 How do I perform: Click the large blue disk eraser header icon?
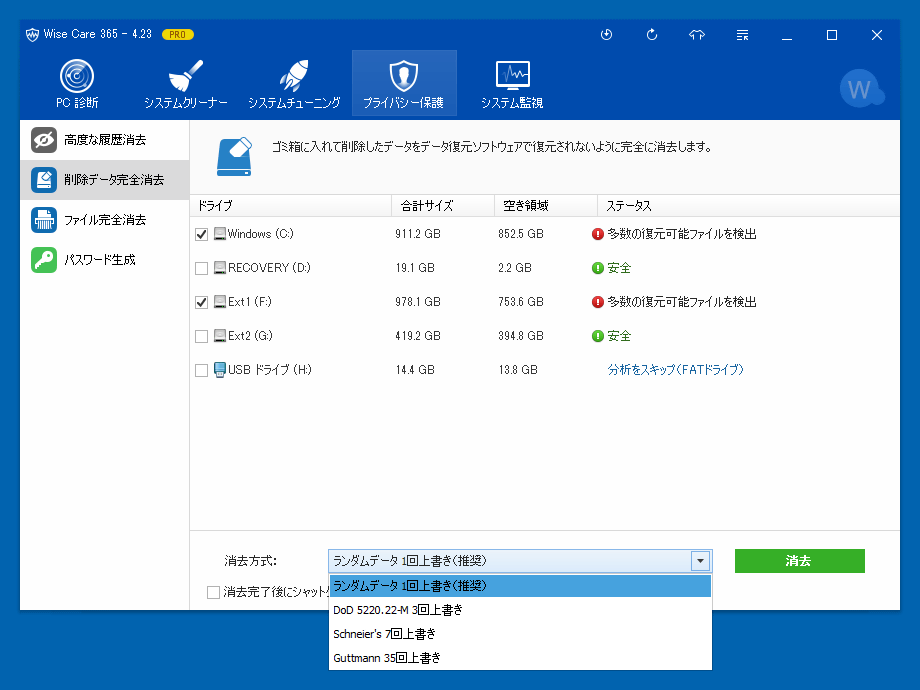pos(234,157)
